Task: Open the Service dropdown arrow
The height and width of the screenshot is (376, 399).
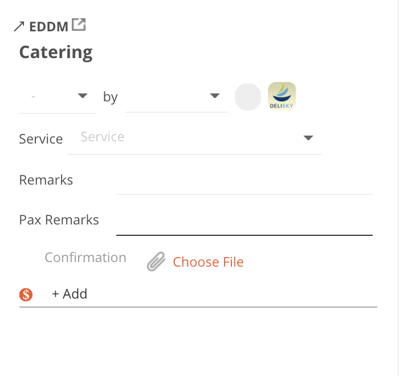Action: [308, 138]
